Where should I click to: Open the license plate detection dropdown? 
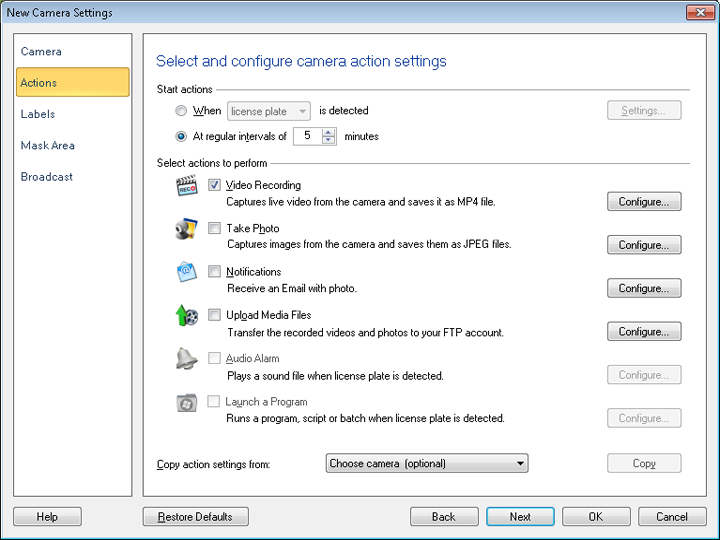tap(269, 111)
